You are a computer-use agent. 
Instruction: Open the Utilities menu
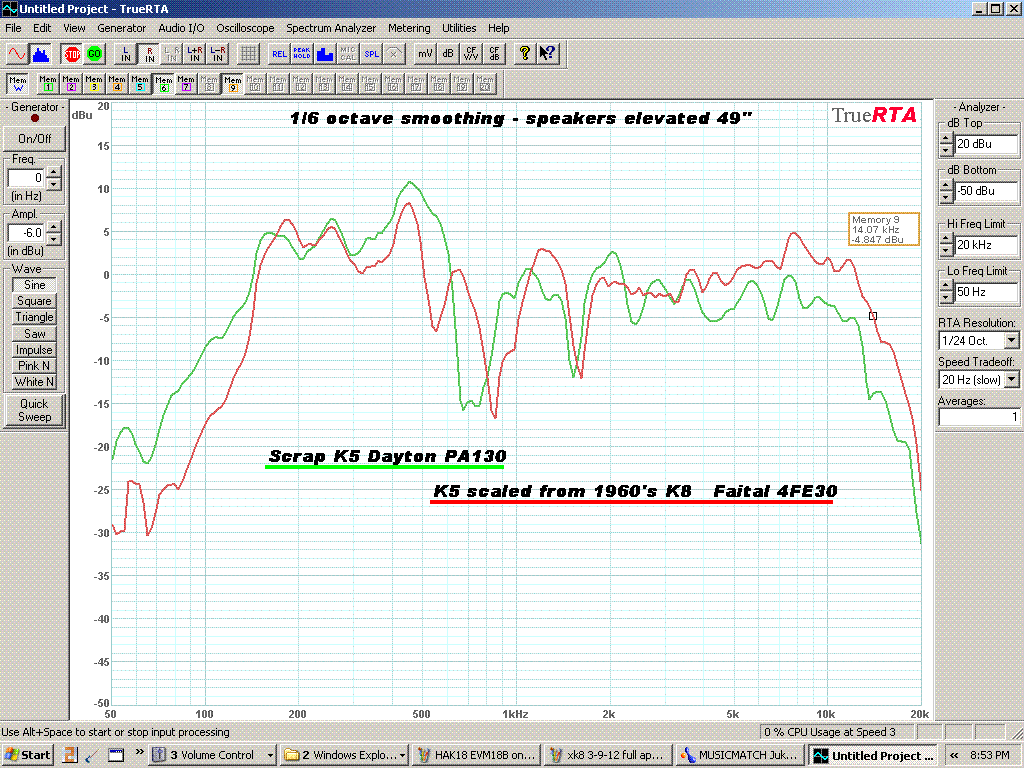tap(459, 28)
